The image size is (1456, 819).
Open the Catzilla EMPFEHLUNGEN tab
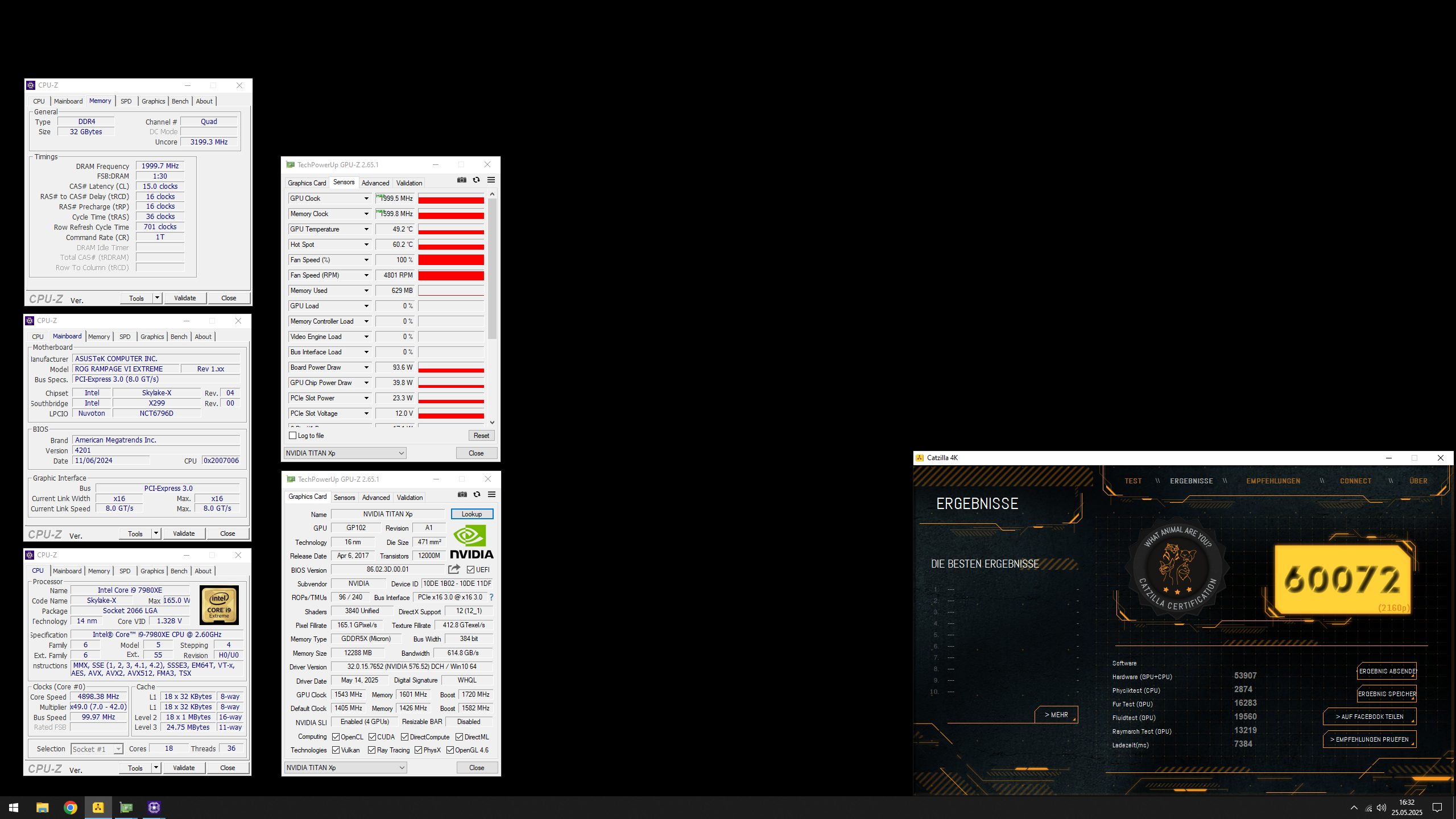pyautogui.click(x=1273, y=481)
